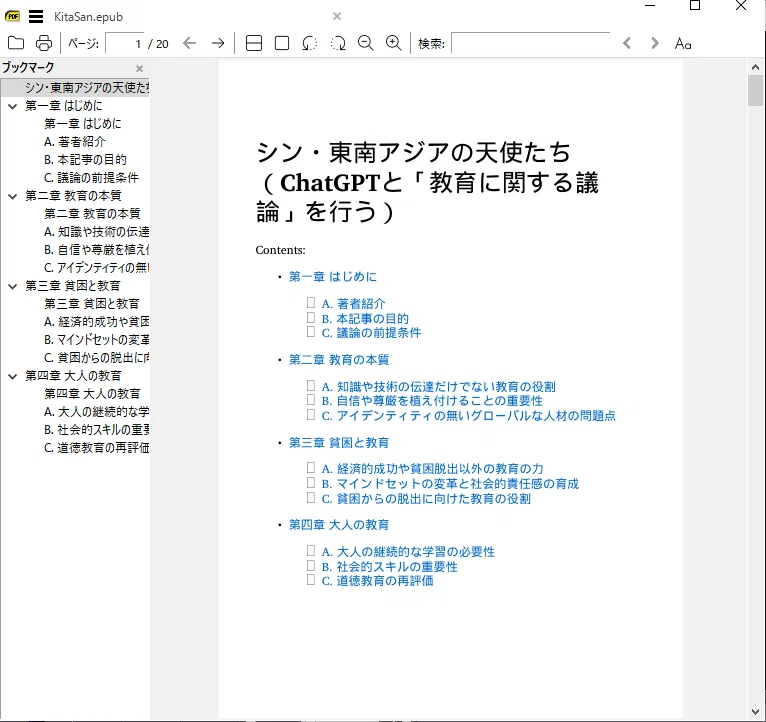
Task: Click the scrollbar up arrow
Action: pyautogui.click(x=755, y=67)
